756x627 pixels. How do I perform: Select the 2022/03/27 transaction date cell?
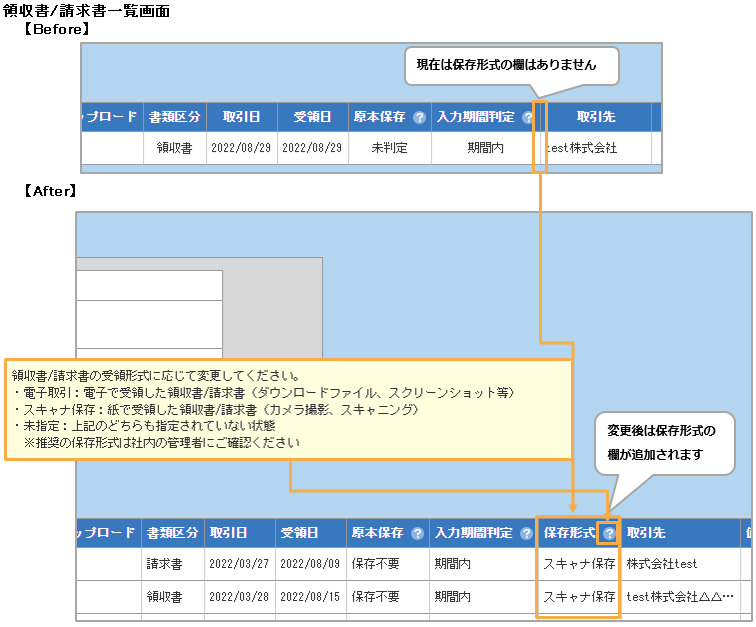[x=240, y=564]
